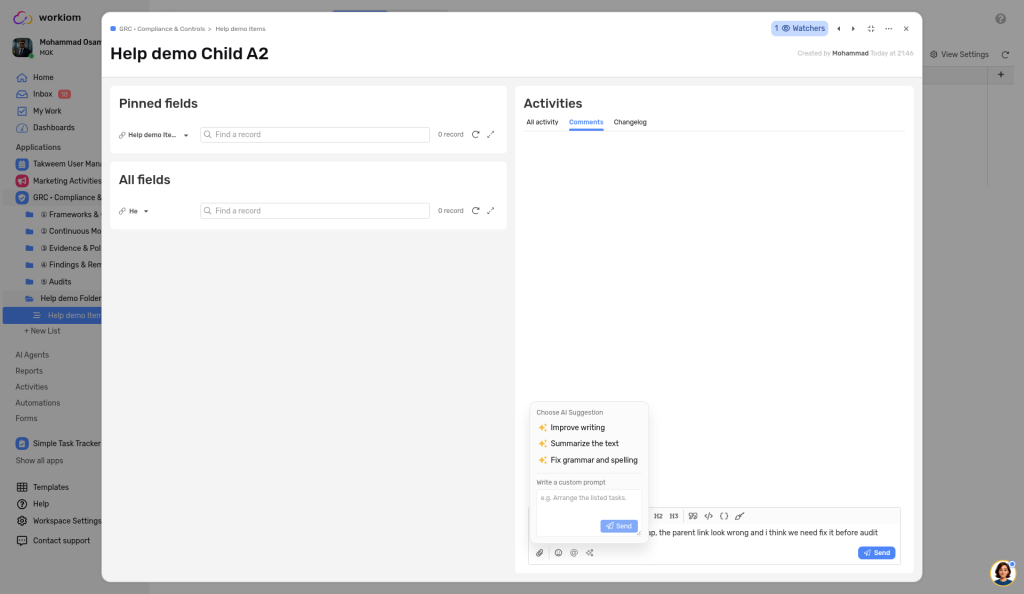Open the Simple Task Tracker app
Viewport: 1024px width, 594px height.
click(x=59, y=444)
